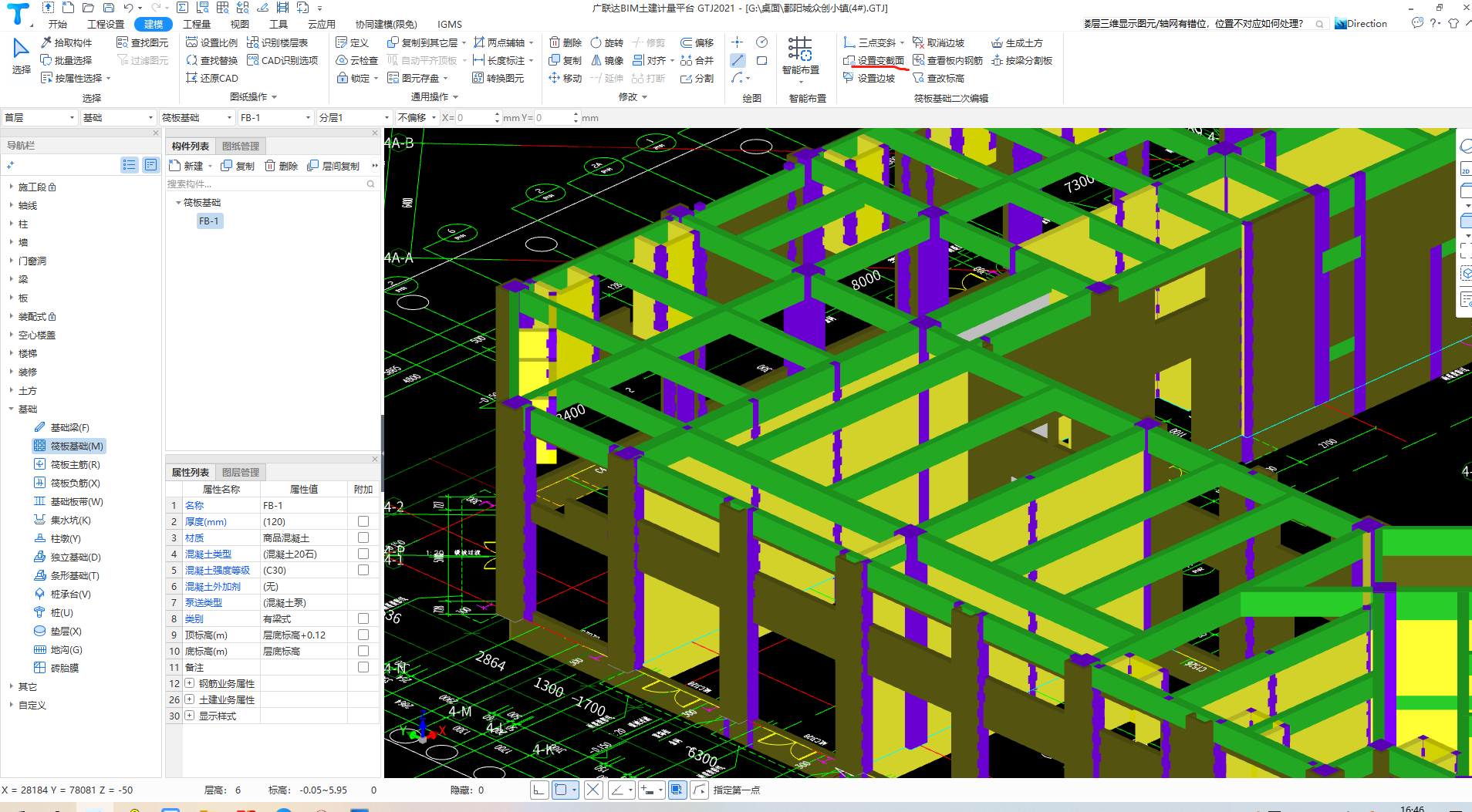Open the 云应用 ribbon tab
This screenshot has height=812, width=1472.
pos(322,24)
